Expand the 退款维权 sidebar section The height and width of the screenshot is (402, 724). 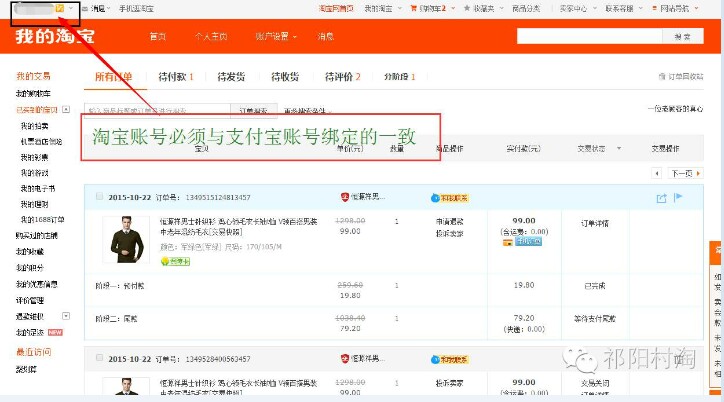pos(66,316)
